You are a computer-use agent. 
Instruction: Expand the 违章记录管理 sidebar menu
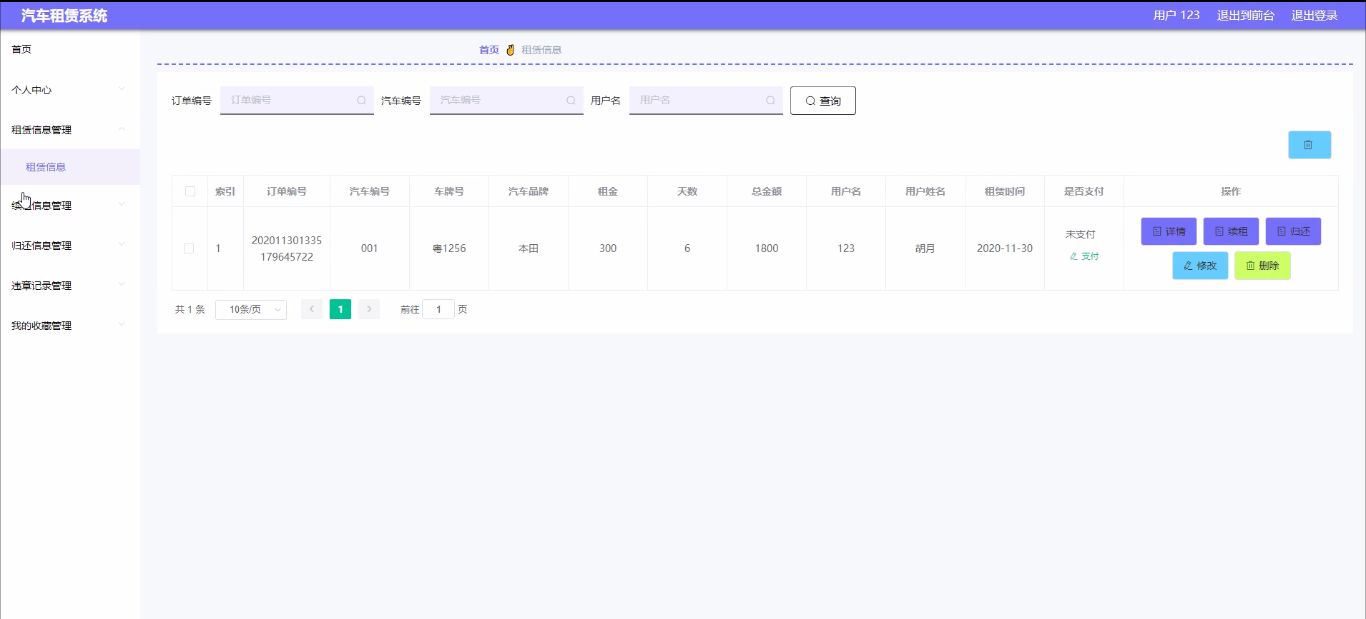pos(69,285)
